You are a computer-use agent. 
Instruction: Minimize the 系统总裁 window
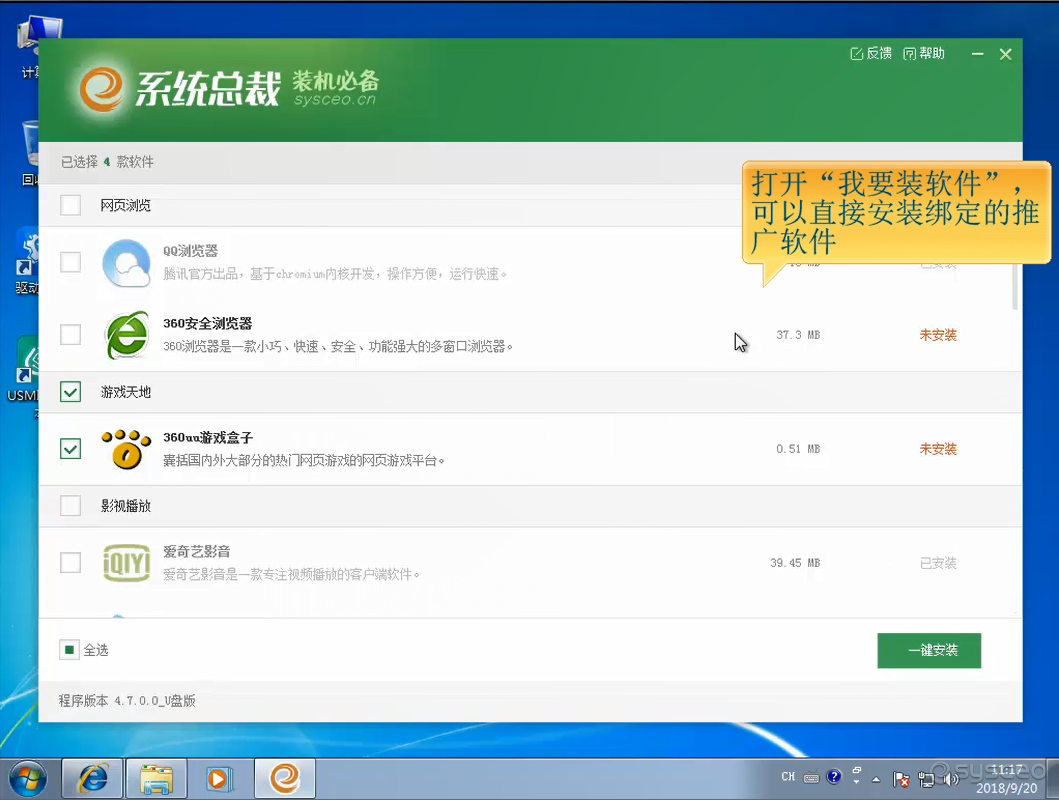pos(977,54)
